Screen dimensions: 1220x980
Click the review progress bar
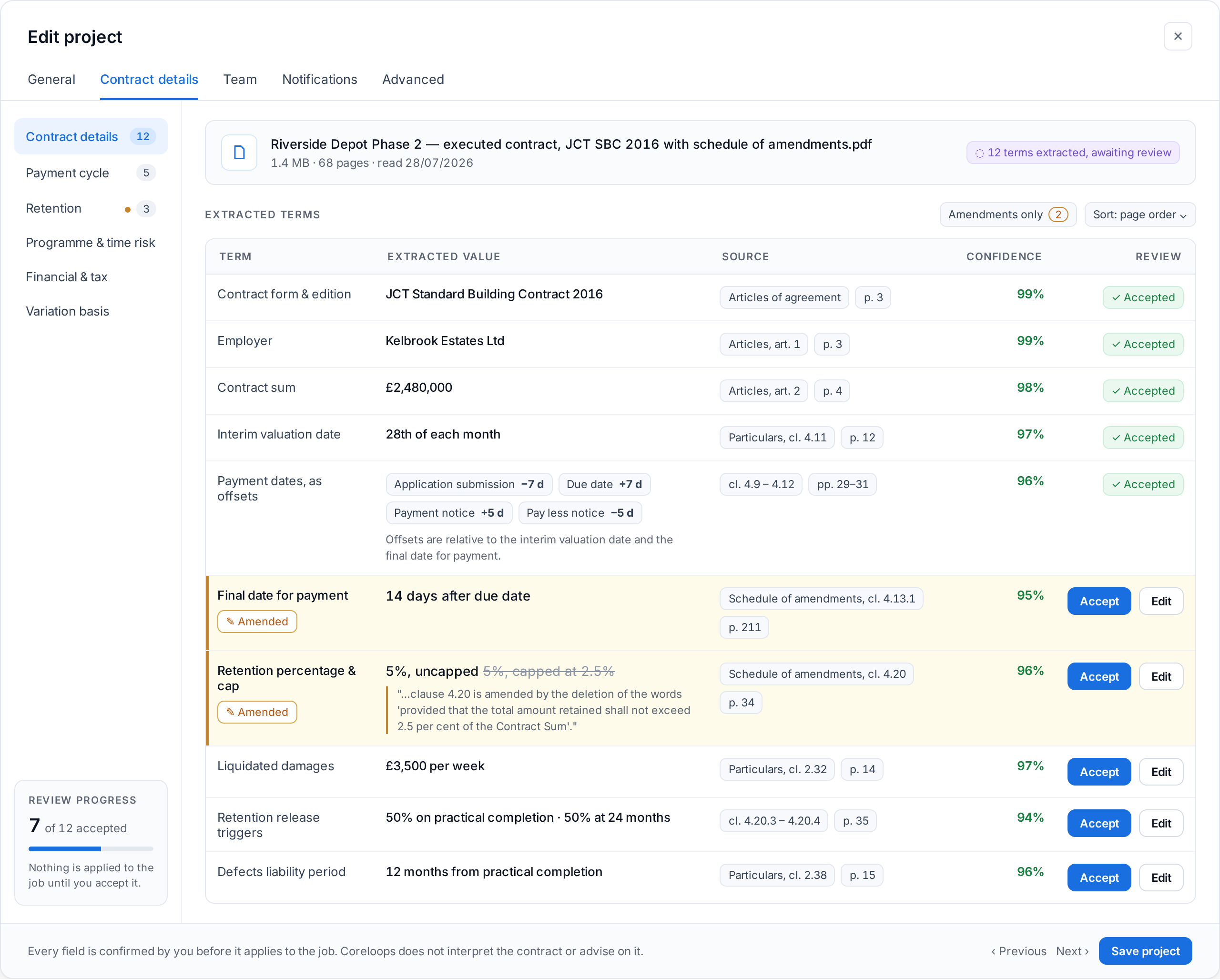coord(91,849)
